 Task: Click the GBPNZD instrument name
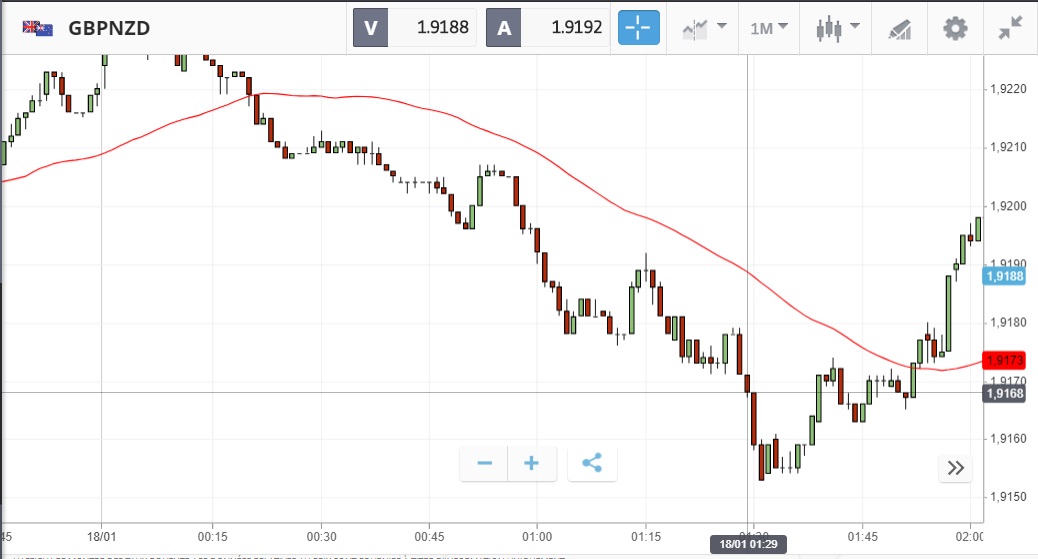coord(109,28)
